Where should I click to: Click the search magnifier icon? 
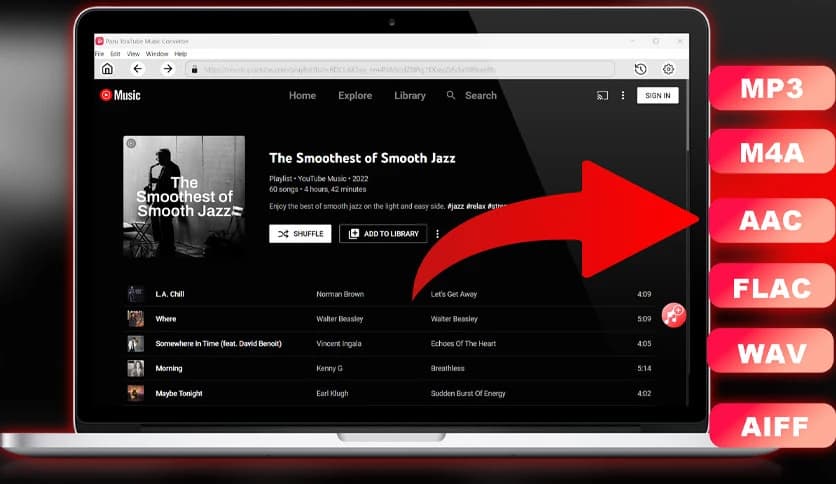451,95
